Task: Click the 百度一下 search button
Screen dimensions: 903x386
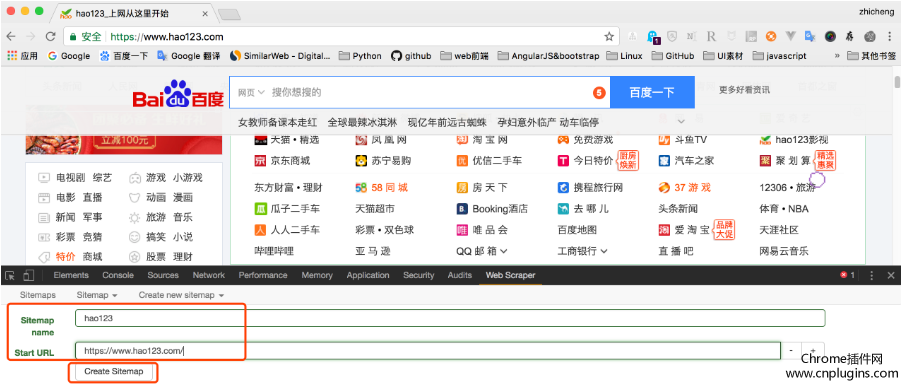Action: [x=652, y=92]
